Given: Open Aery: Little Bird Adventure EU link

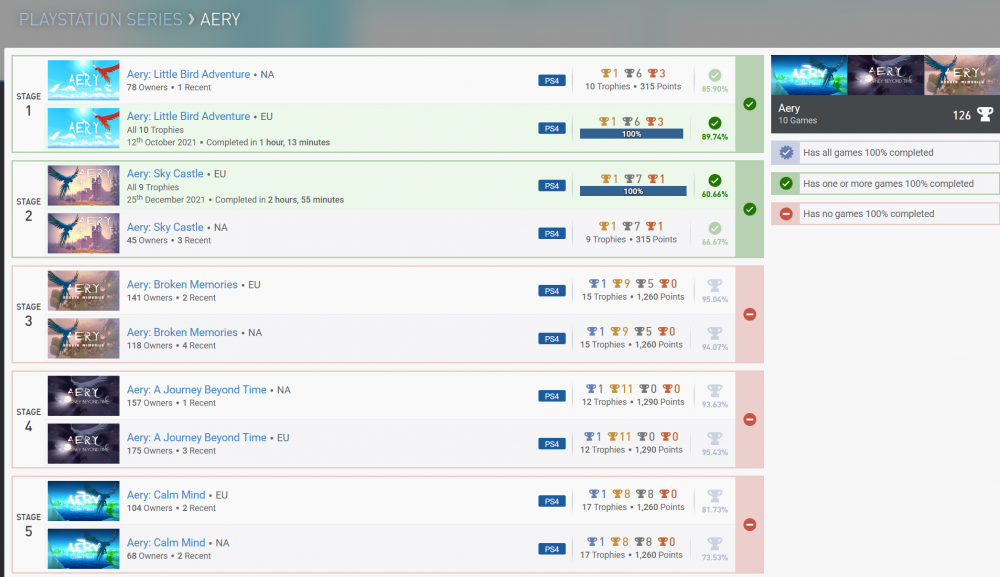Looking at the screenshot, I should [188, 116].
